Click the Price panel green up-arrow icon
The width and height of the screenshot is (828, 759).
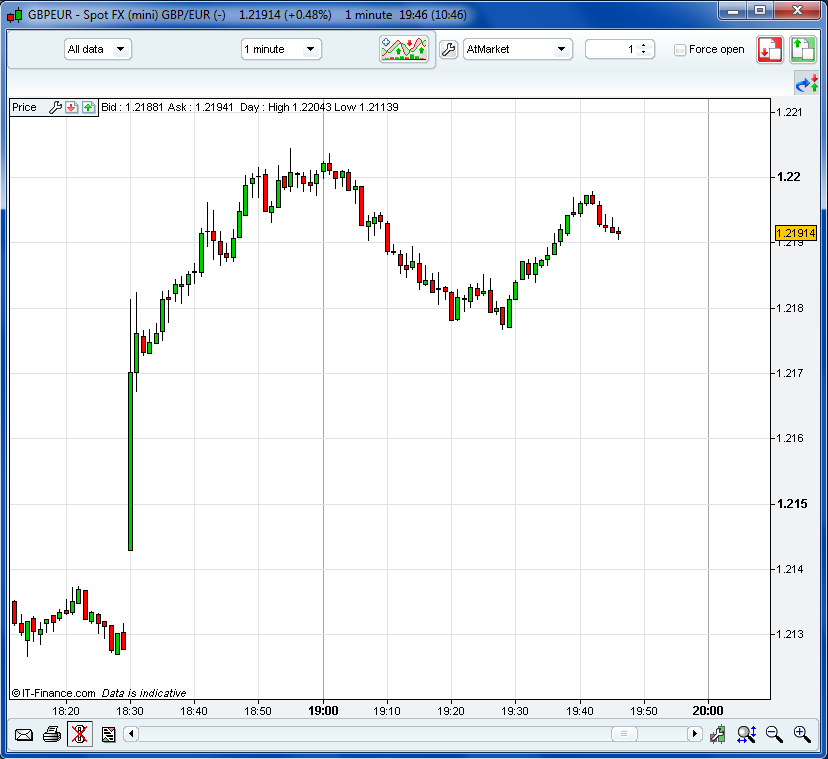point(88,107)
